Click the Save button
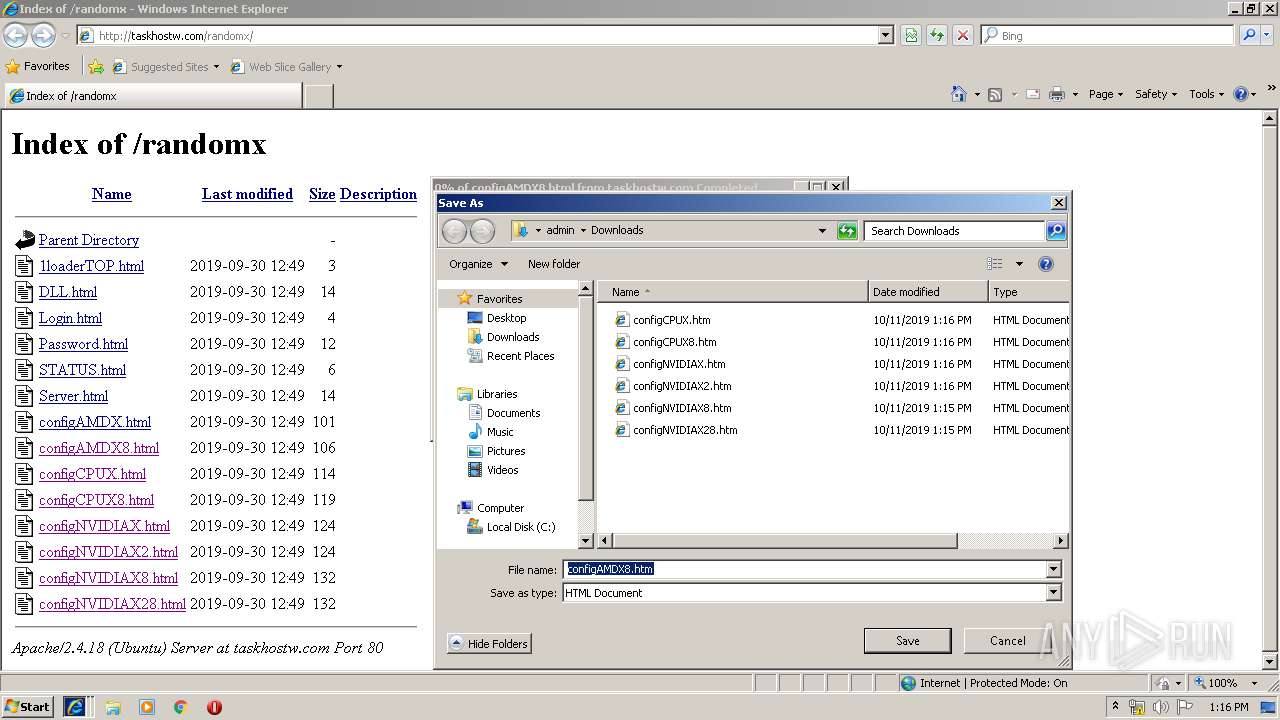 [908, 641]
